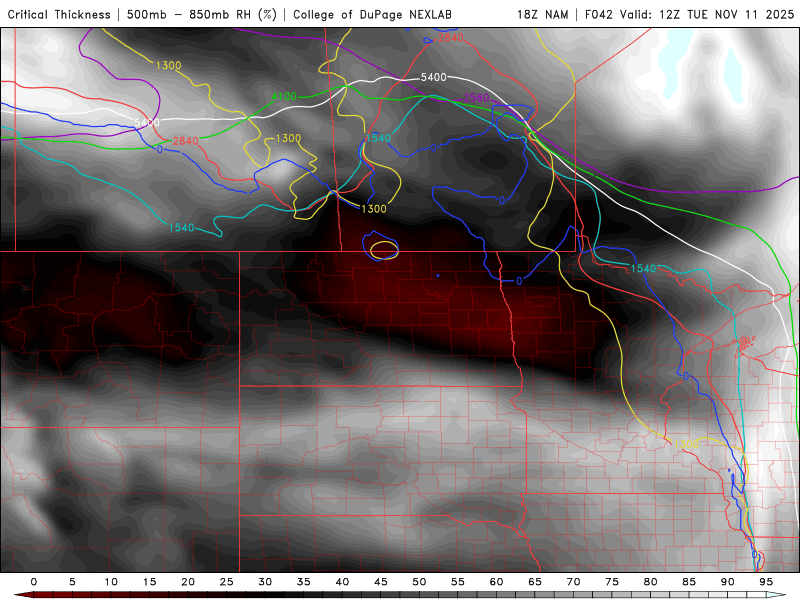800x600 pixels.
Task: Click the "Critical Thickness" title text
Action: point(59,14)
